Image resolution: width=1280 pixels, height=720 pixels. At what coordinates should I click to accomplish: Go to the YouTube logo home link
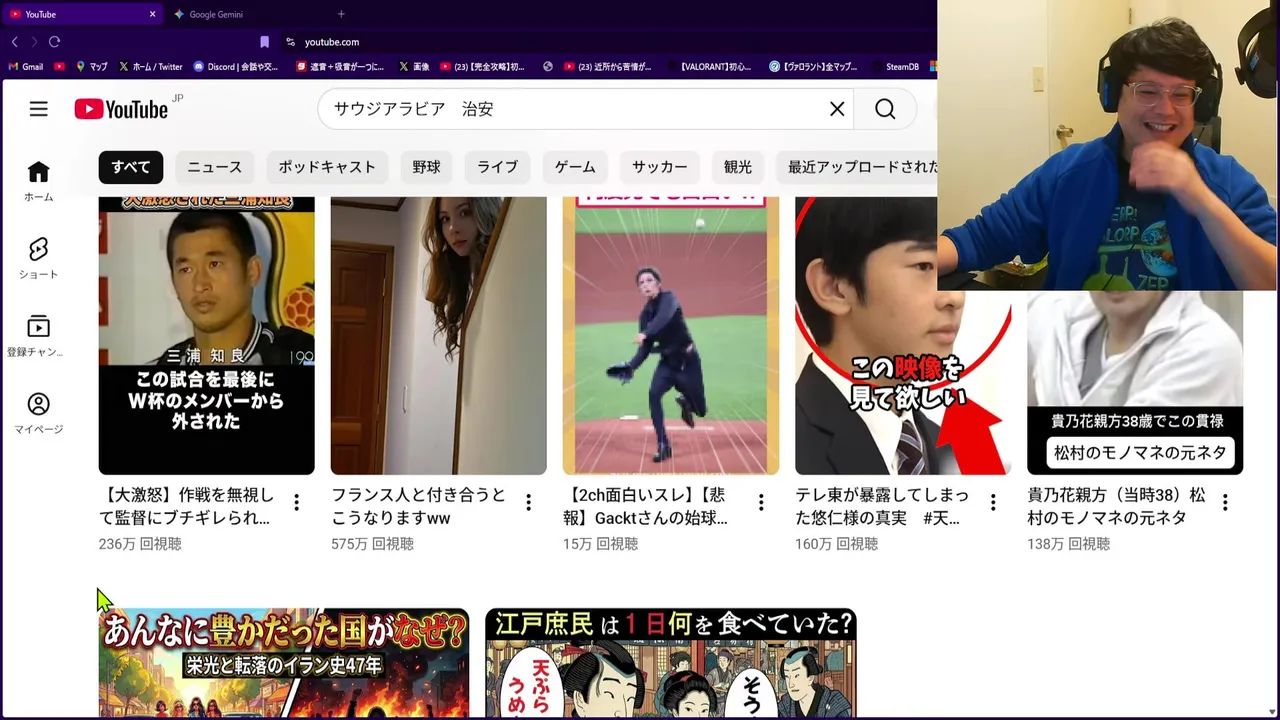pos(121,109)
